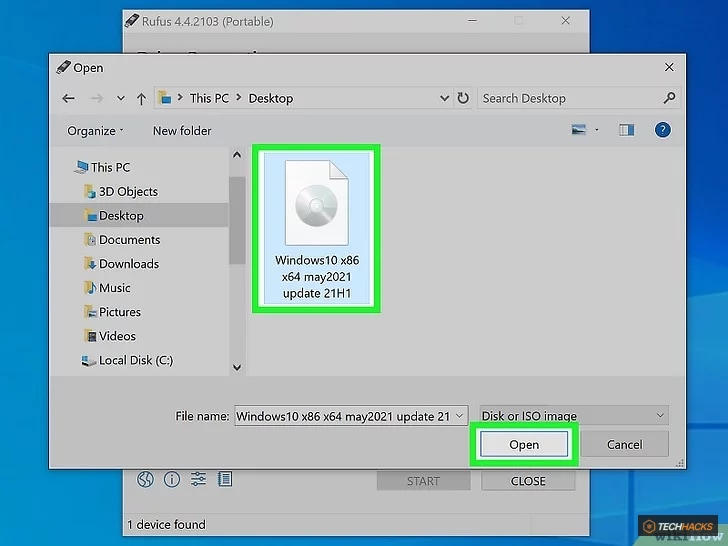Click START in the Rufus window
Viewport: 728px width, 546px height.
click(x=423, y=481)
